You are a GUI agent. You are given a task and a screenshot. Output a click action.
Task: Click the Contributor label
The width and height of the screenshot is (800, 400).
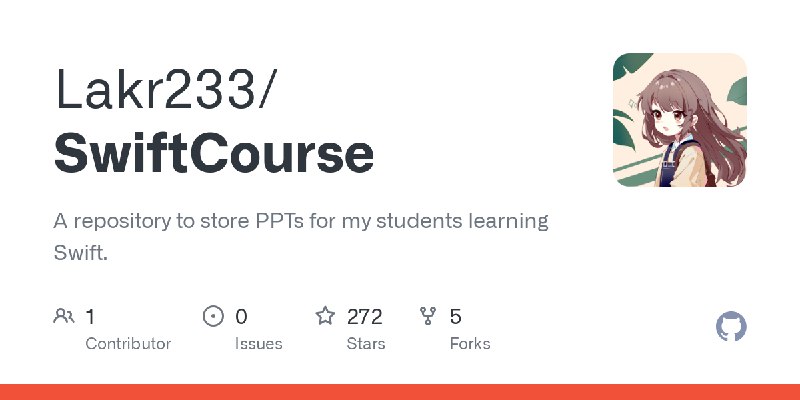click(x=128, y=343)
